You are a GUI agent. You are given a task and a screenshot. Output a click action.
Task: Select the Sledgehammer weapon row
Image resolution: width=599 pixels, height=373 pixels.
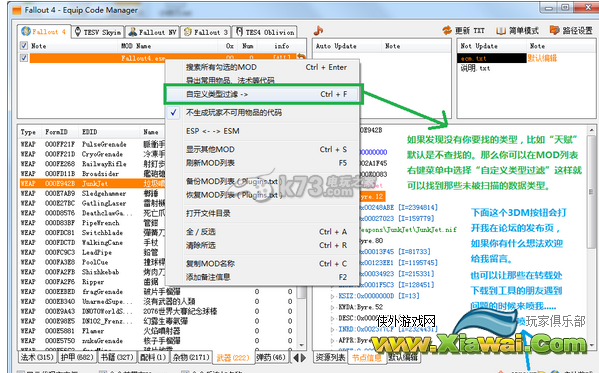(92, 193)
